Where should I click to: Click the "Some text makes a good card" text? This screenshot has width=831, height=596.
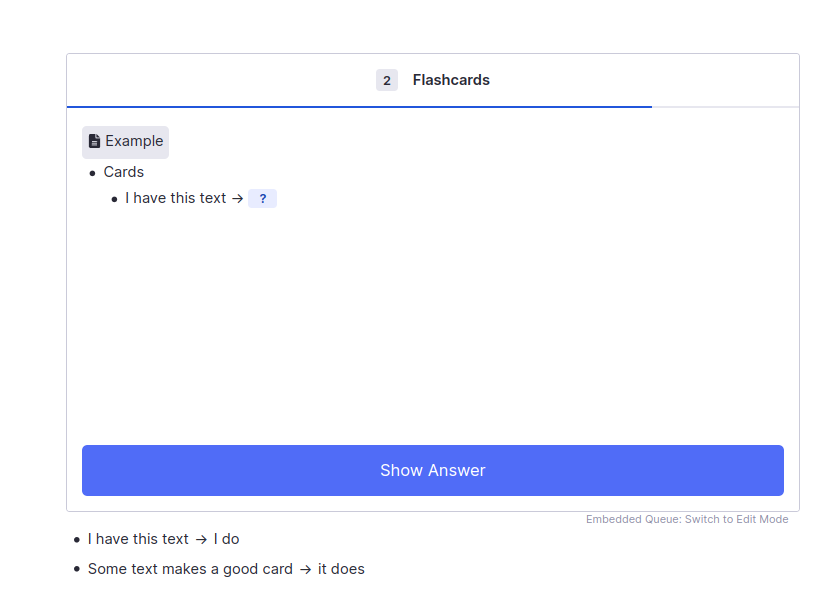tap(190, 569)
